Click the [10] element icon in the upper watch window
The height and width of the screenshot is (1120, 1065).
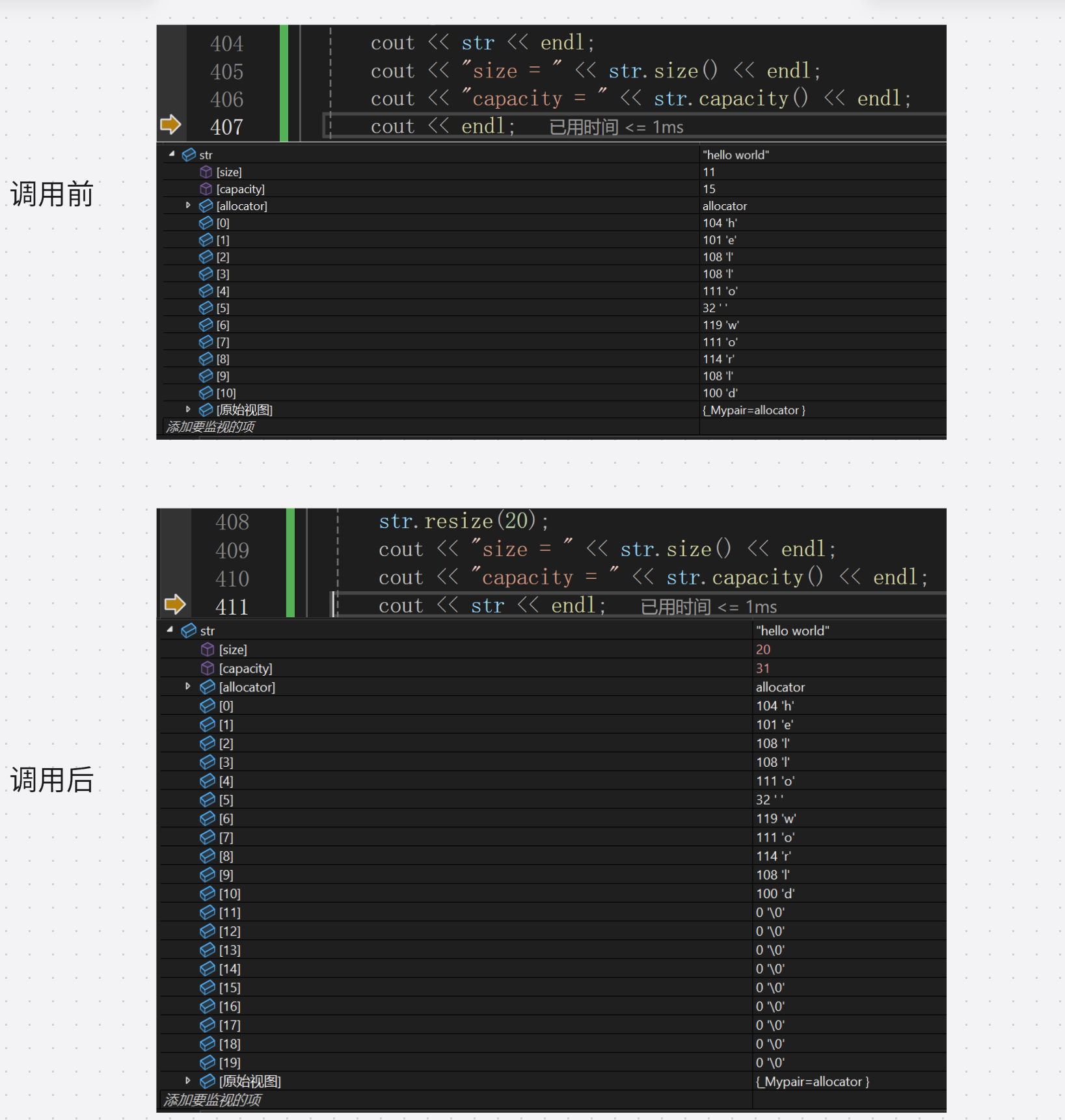pyautogui.click(x=206, y=393)
